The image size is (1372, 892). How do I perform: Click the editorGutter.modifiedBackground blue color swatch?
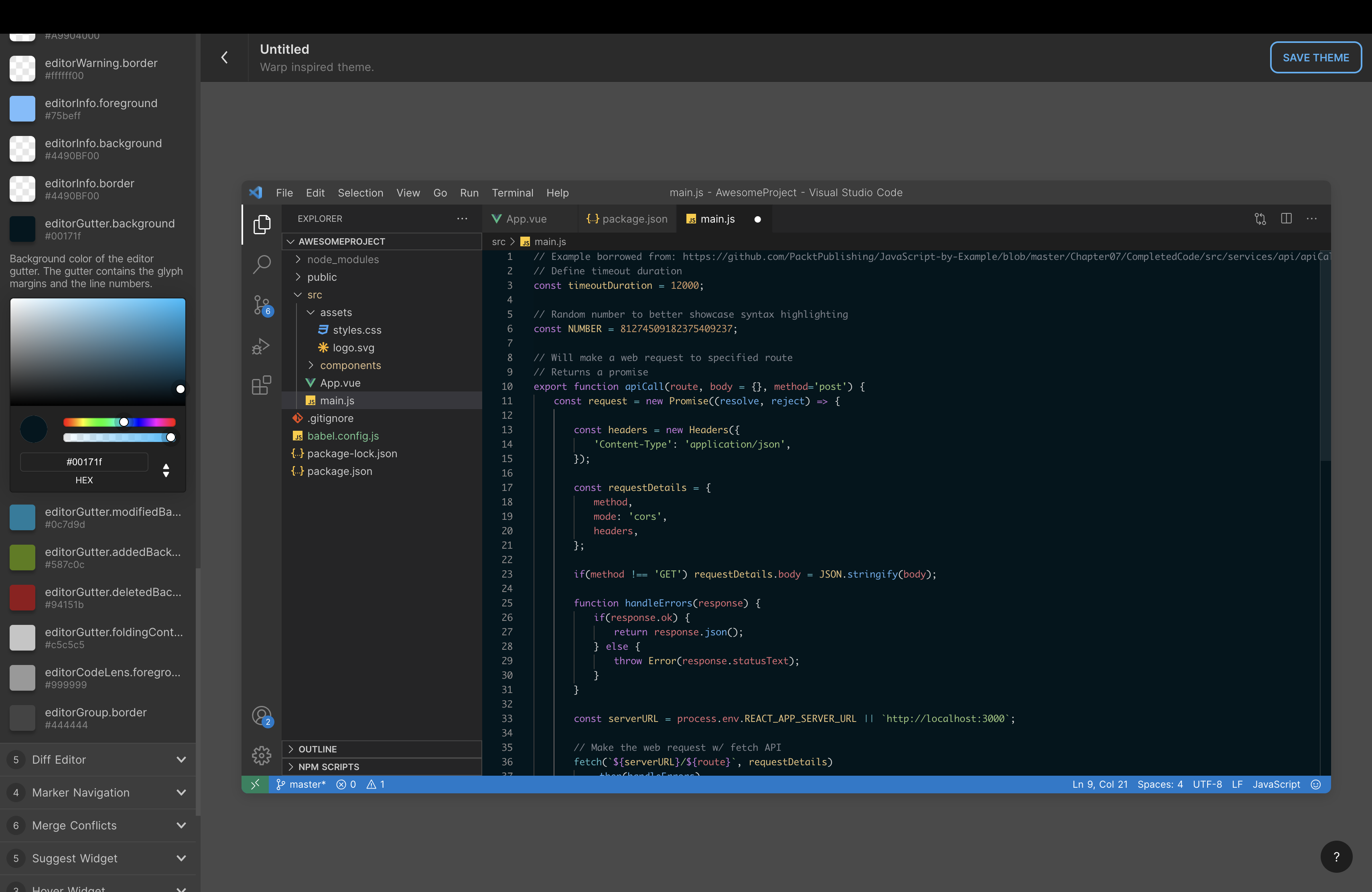pyautogui.click(x=22, y=517)
